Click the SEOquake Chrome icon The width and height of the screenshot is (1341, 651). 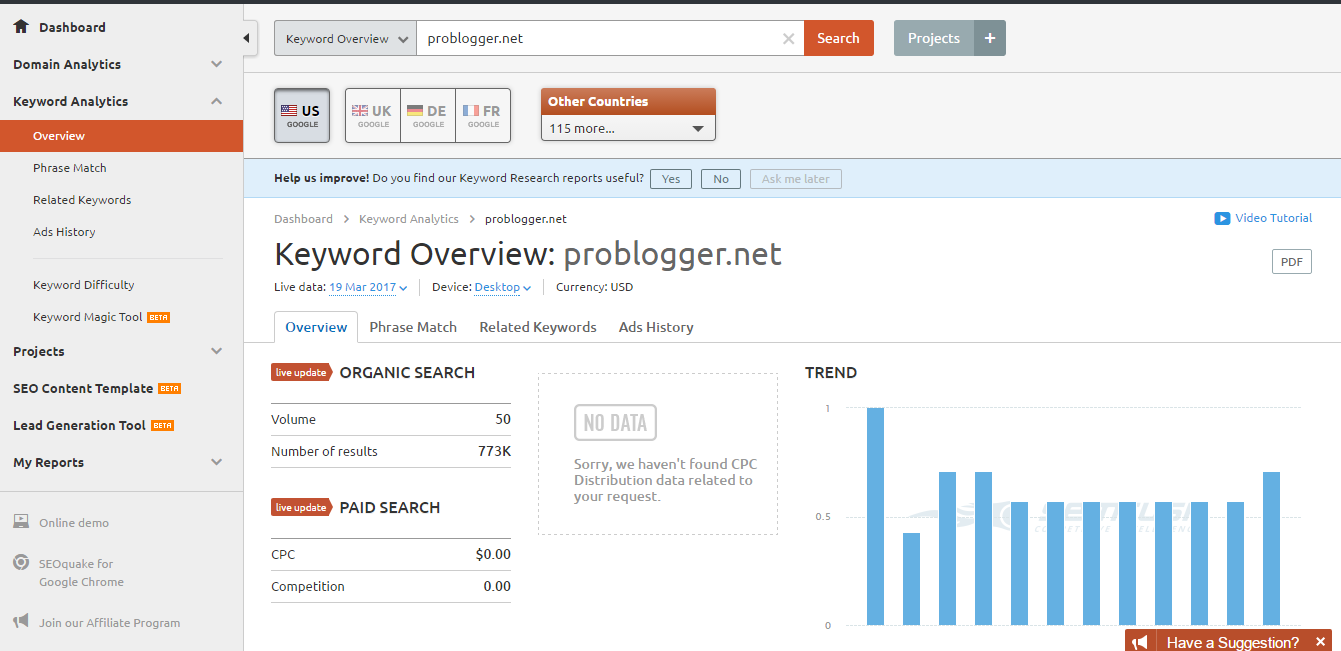tap(20, 563)
